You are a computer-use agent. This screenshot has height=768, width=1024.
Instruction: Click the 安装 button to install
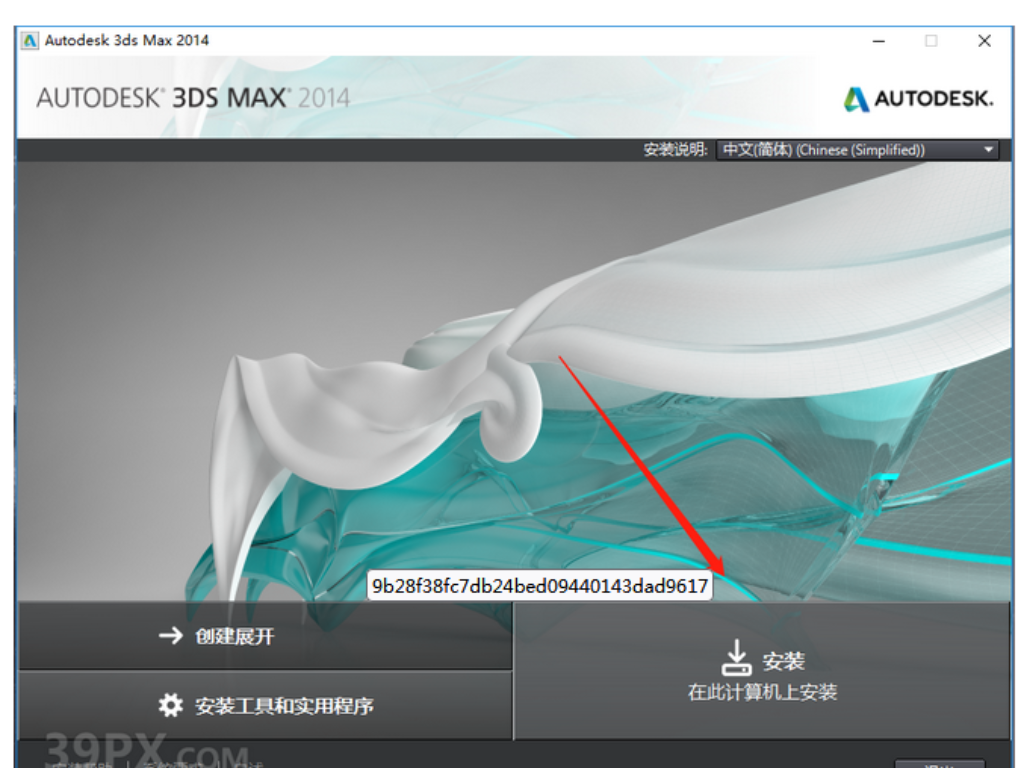[766, 670]
